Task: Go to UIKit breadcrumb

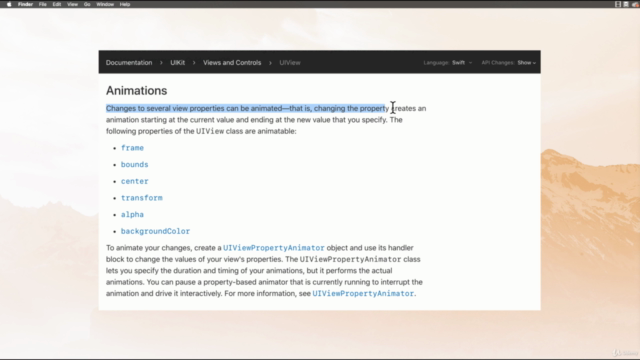Action: click(178, 62)
